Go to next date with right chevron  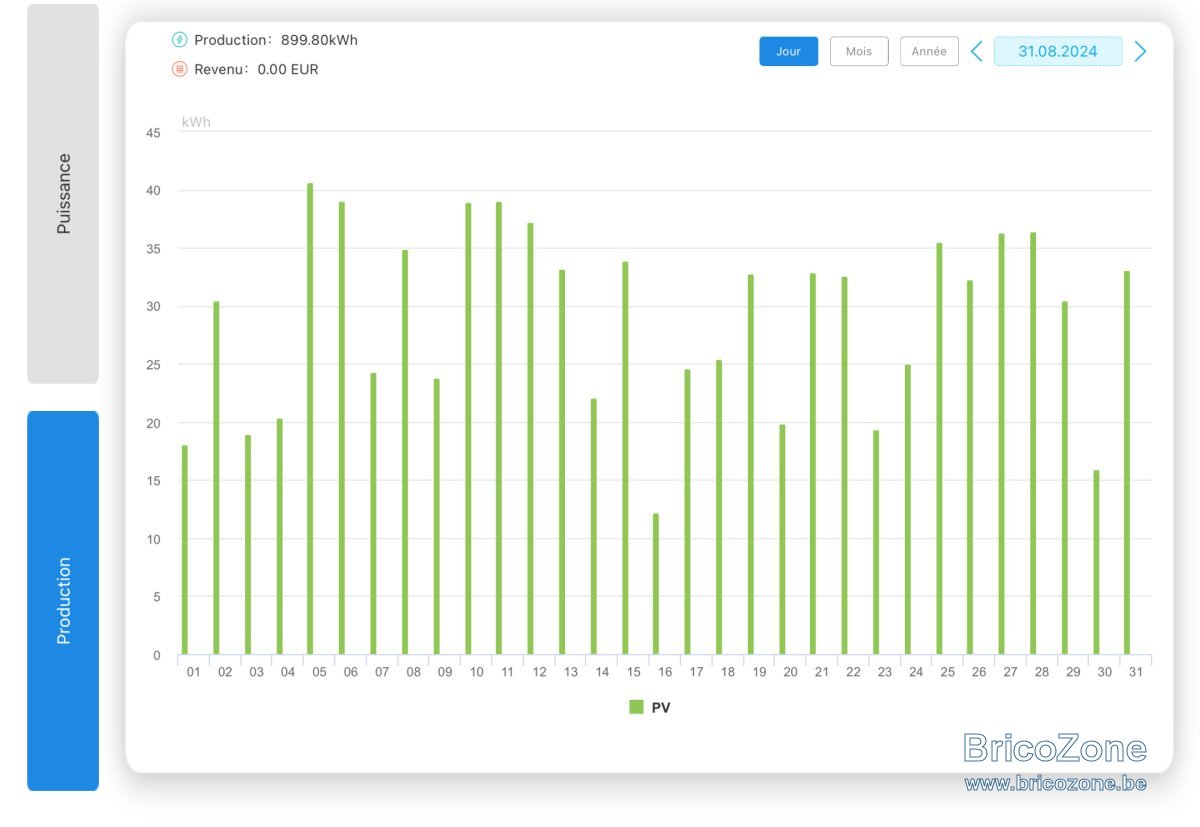[1140, 51]
